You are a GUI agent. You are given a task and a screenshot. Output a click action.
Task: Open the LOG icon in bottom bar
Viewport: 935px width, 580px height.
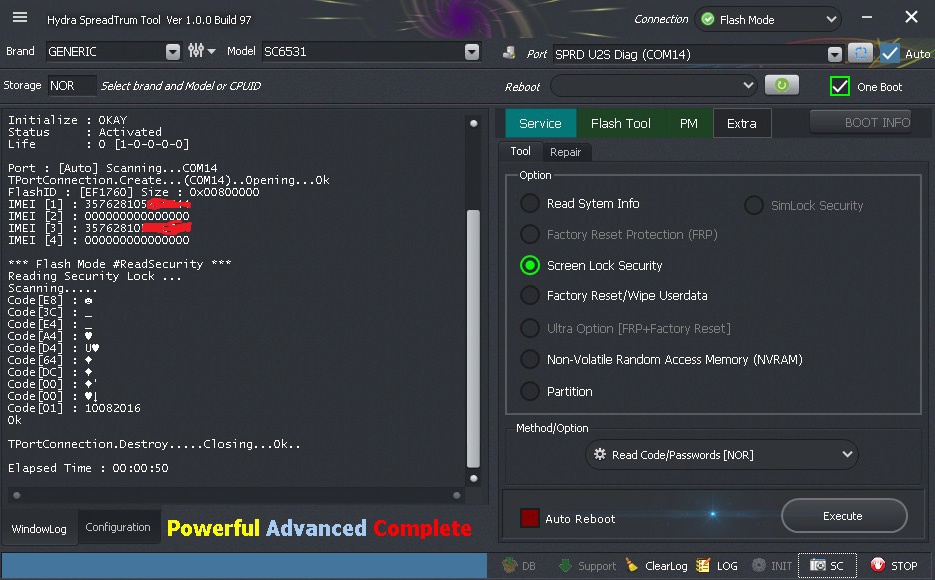704,565
